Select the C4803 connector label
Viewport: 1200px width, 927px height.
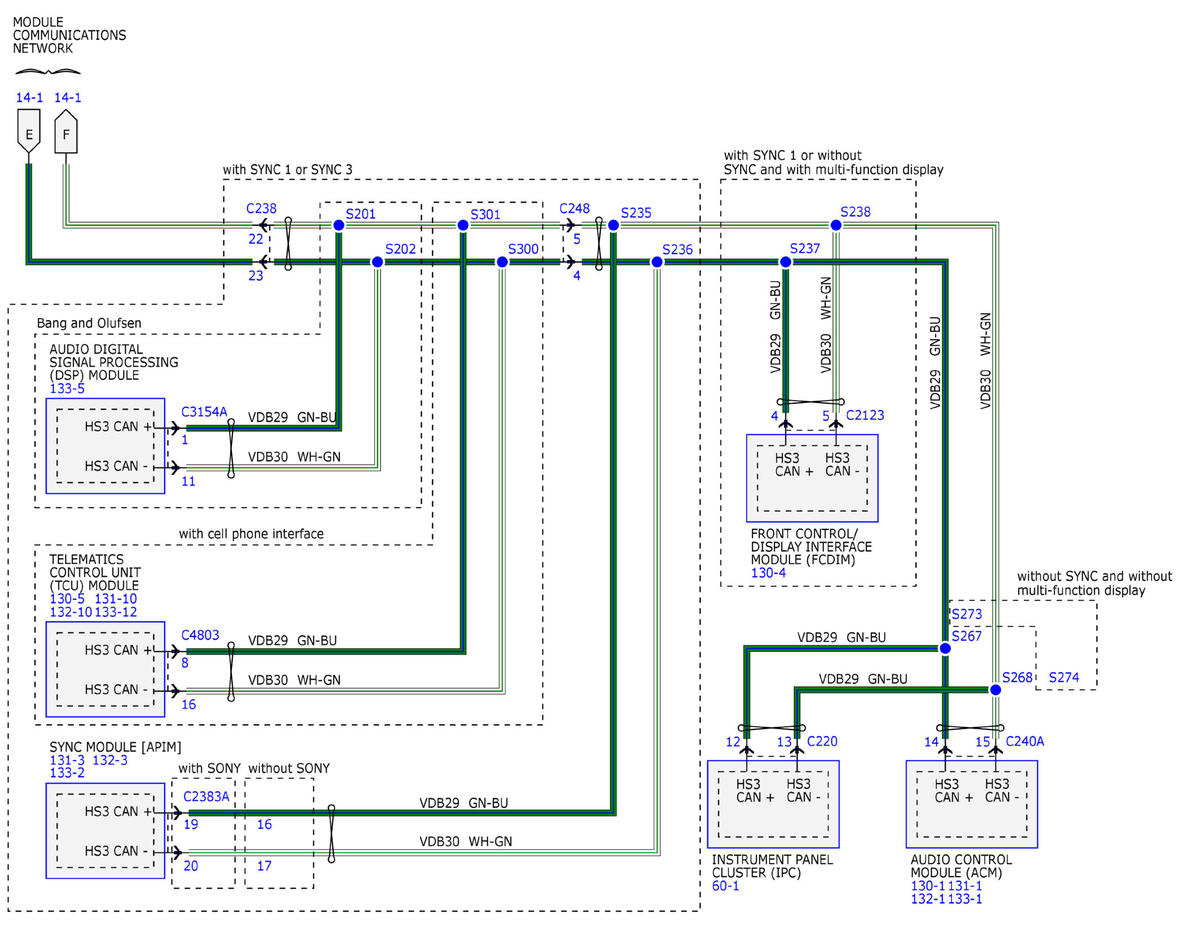(x=200, y=634)
